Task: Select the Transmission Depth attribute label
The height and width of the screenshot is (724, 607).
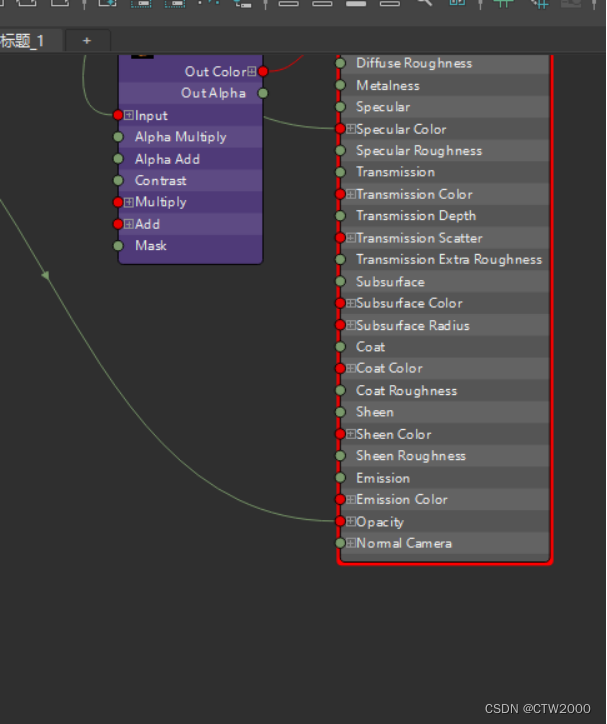Action: coord(416,216)
